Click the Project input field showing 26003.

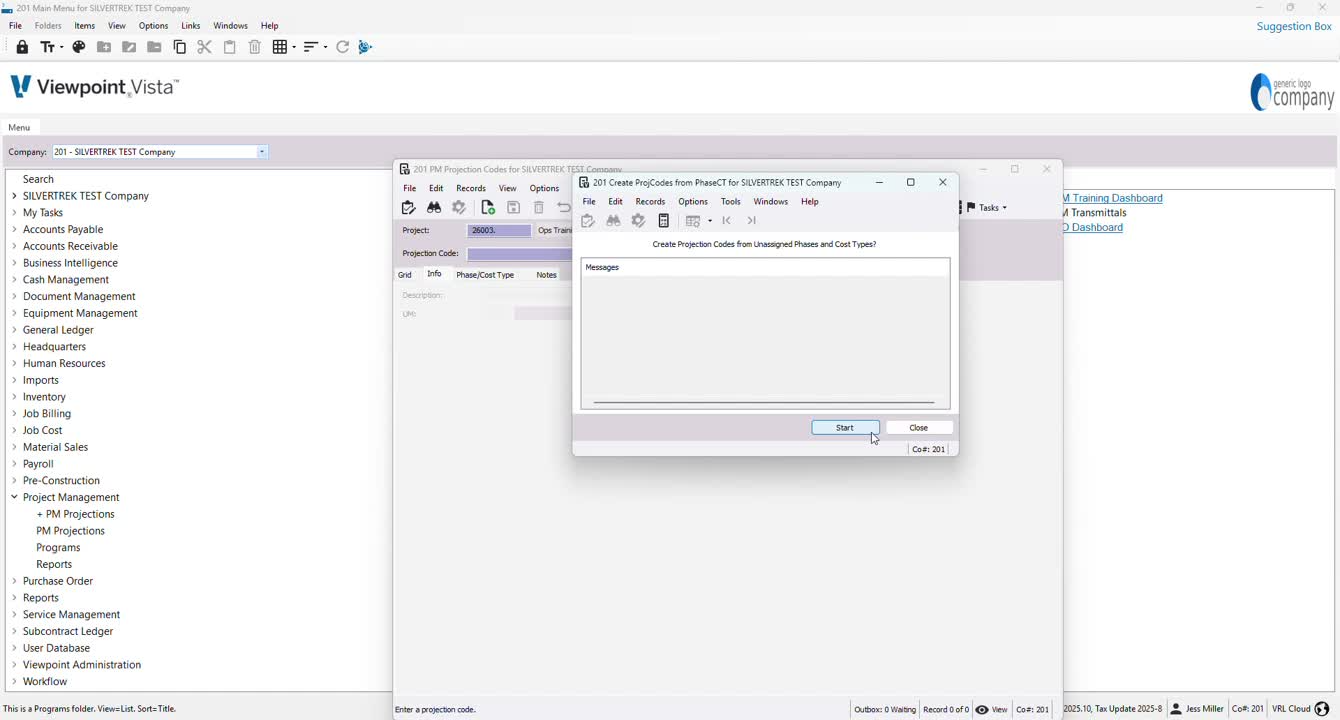[499, 231]
